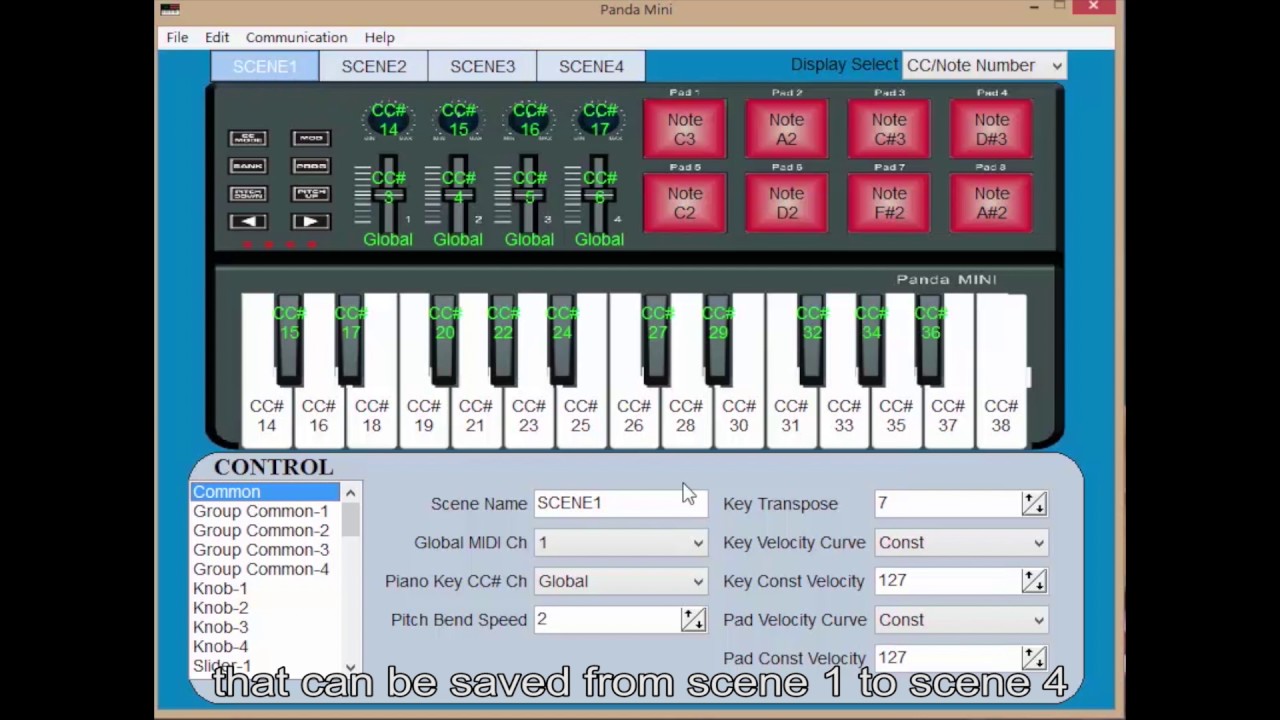1280x720 pixels.
Task: Click white piano key CC# 14
Action: pyautogui.click(x=266, y=415)
